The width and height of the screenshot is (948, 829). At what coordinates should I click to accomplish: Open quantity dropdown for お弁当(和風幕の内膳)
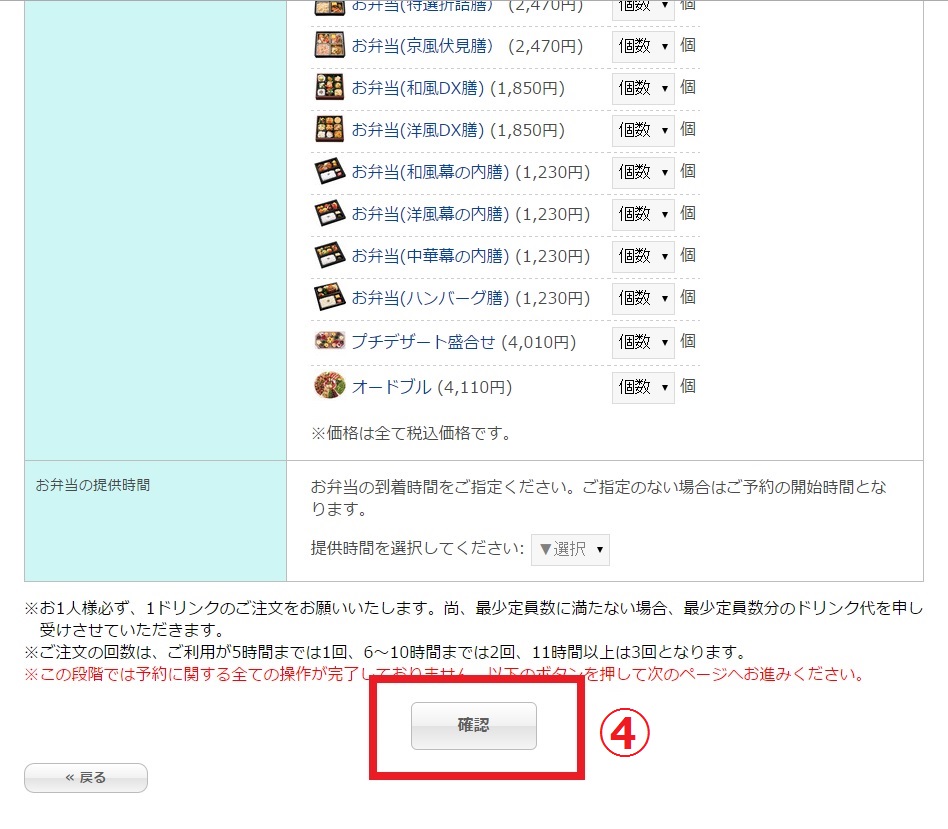(x=643, y=172)
